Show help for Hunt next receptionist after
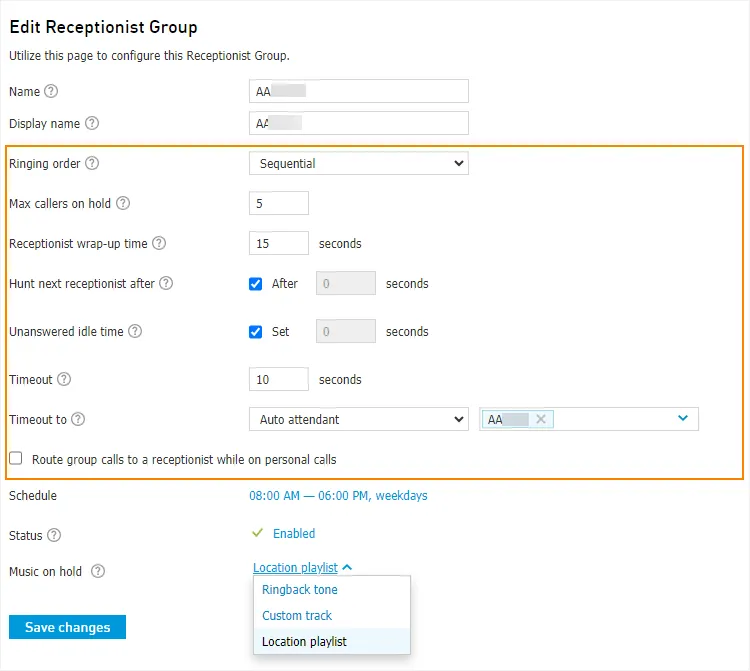750x671 pixels. pos(166,283)
